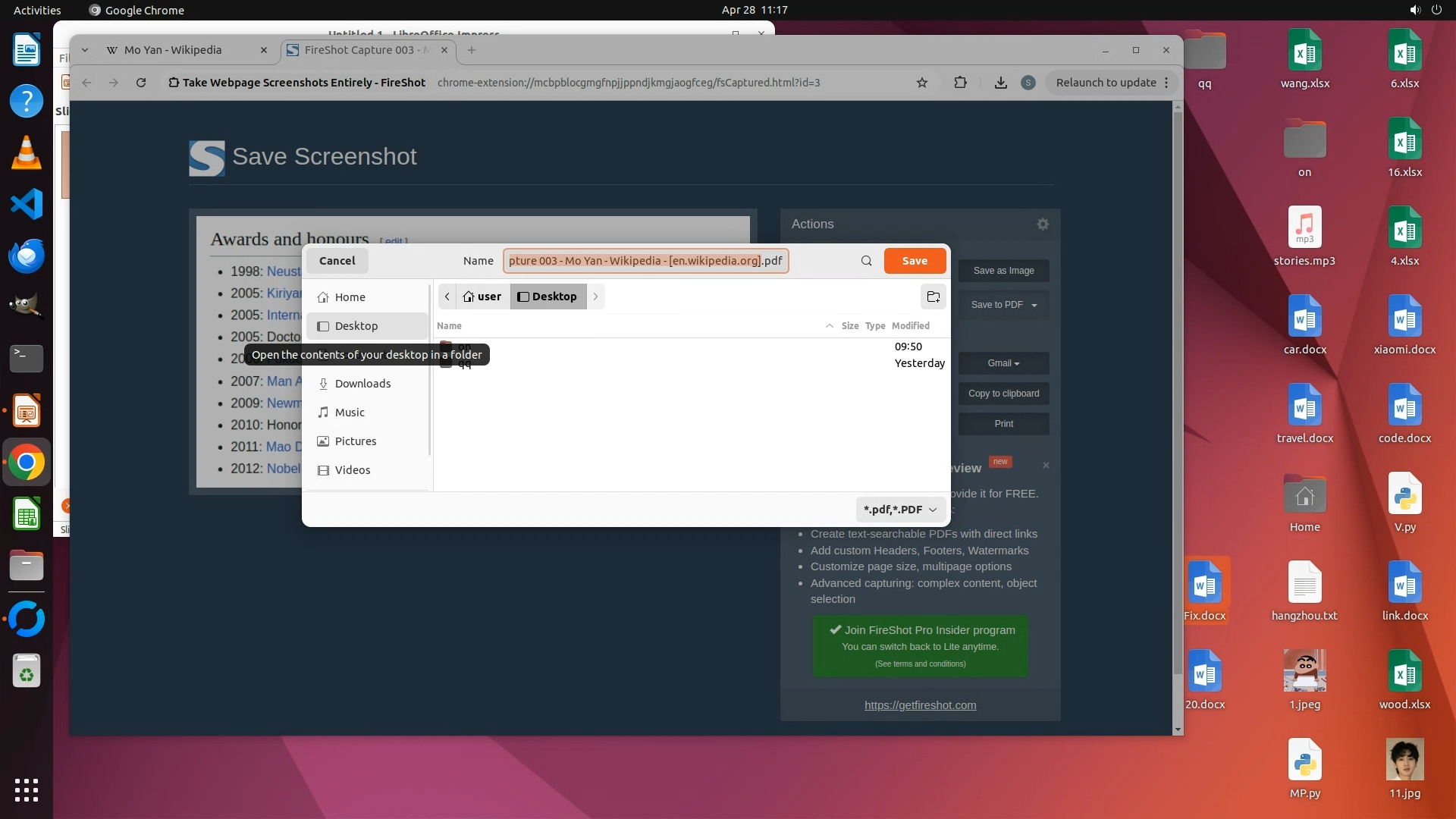This screenshot has width=1456, height=819.
Task: Expand *.pdf,*.PDF file type dropdown
Action: [901, 510]
